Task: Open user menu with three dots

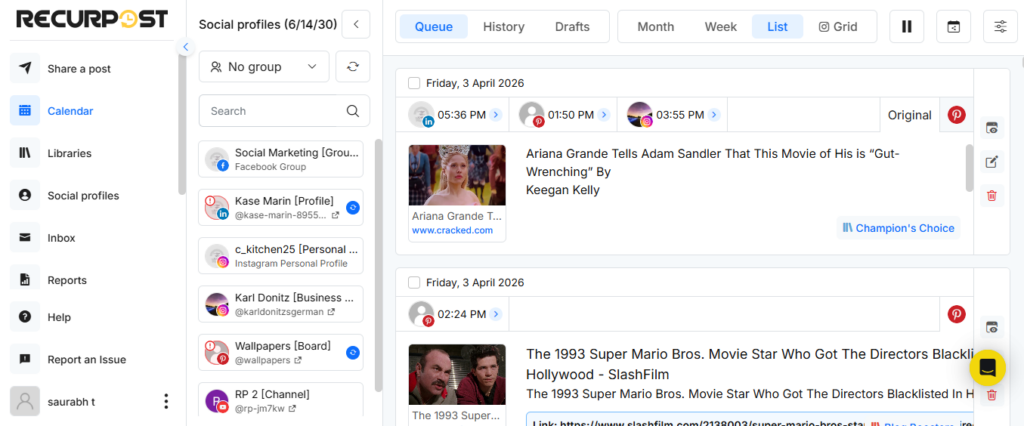Action: [166, 401]
